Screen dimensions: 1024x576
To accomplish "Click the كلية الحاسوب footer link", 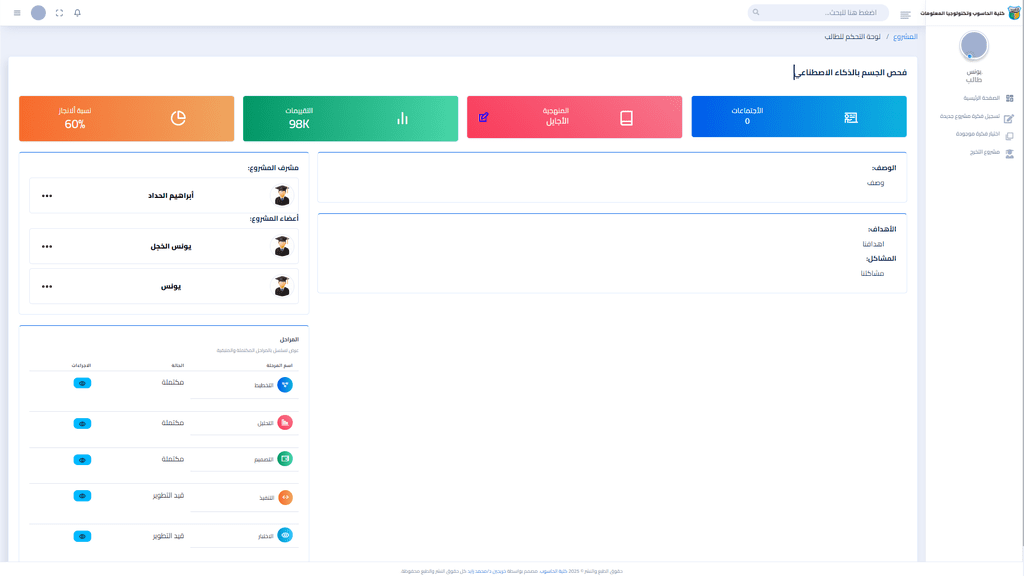I will (553, 571).
